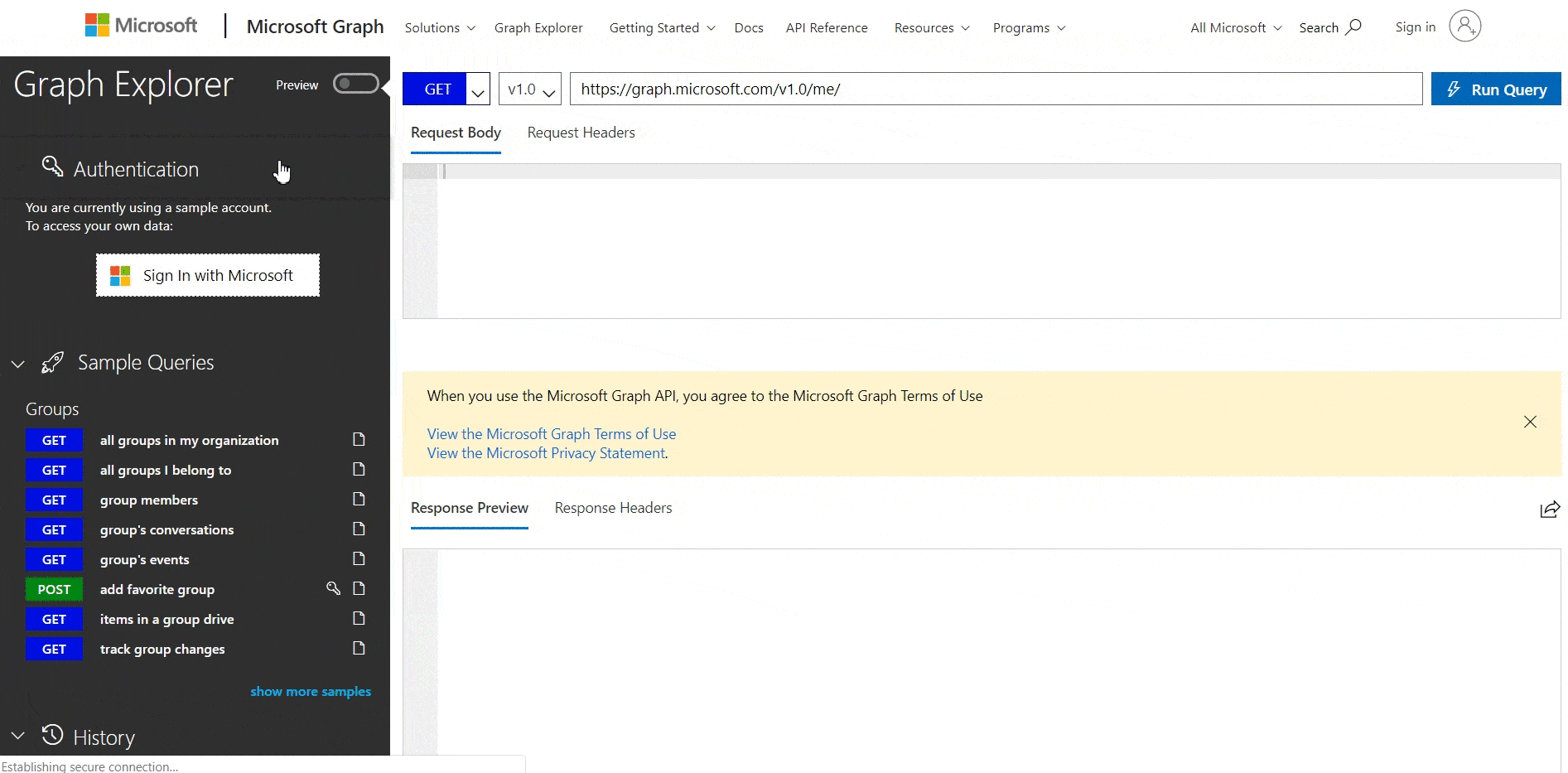Click inside the request body editor
Image resolution: width=1568 pixels, height=773 pixels.
tap(982, 241)
